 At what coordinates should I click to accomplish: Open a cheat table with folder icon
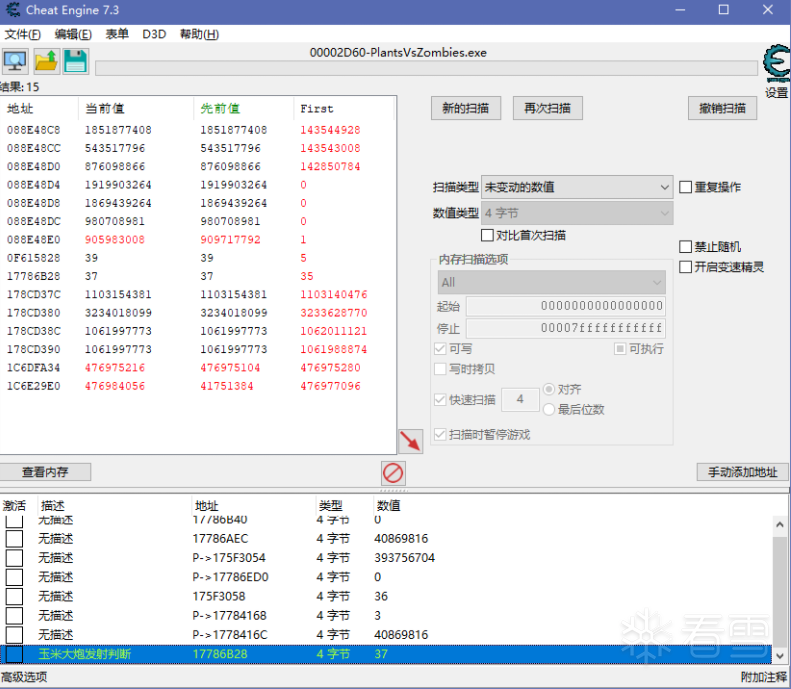[46, 62]
